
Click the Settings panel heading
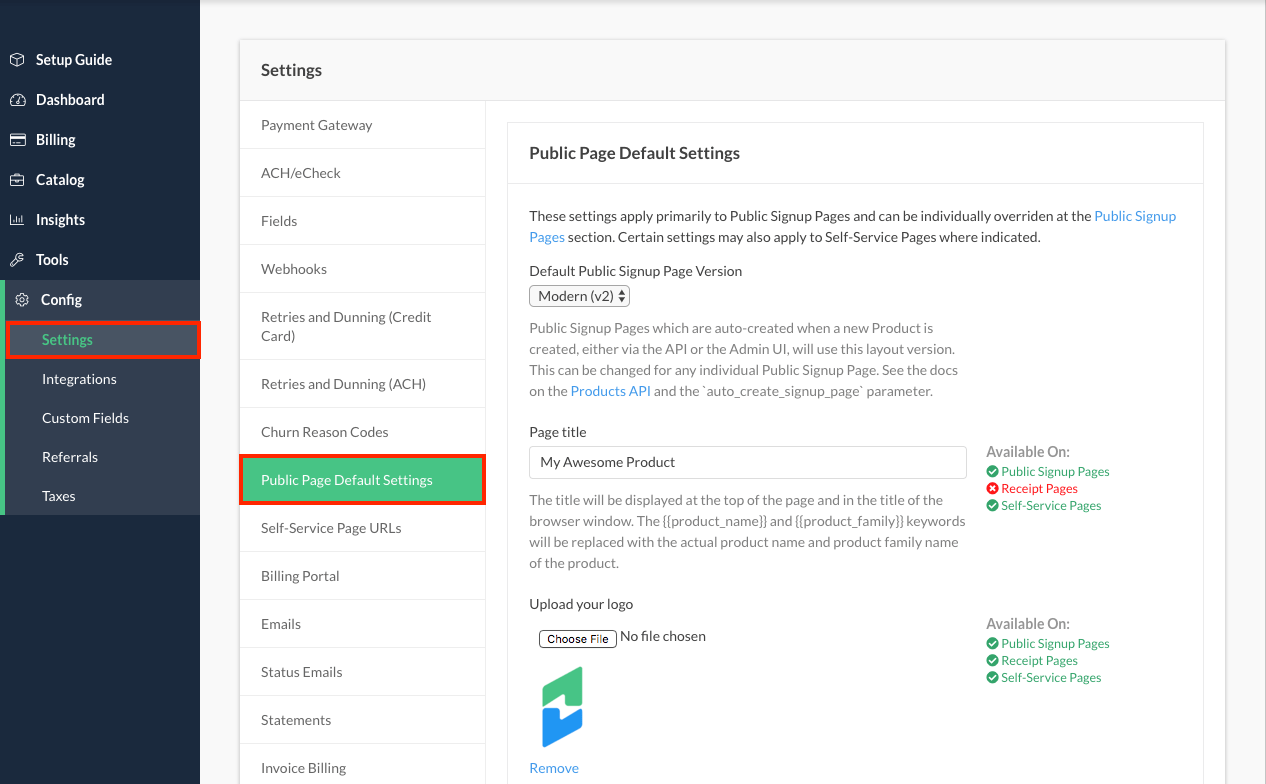(x=292, y=70)
